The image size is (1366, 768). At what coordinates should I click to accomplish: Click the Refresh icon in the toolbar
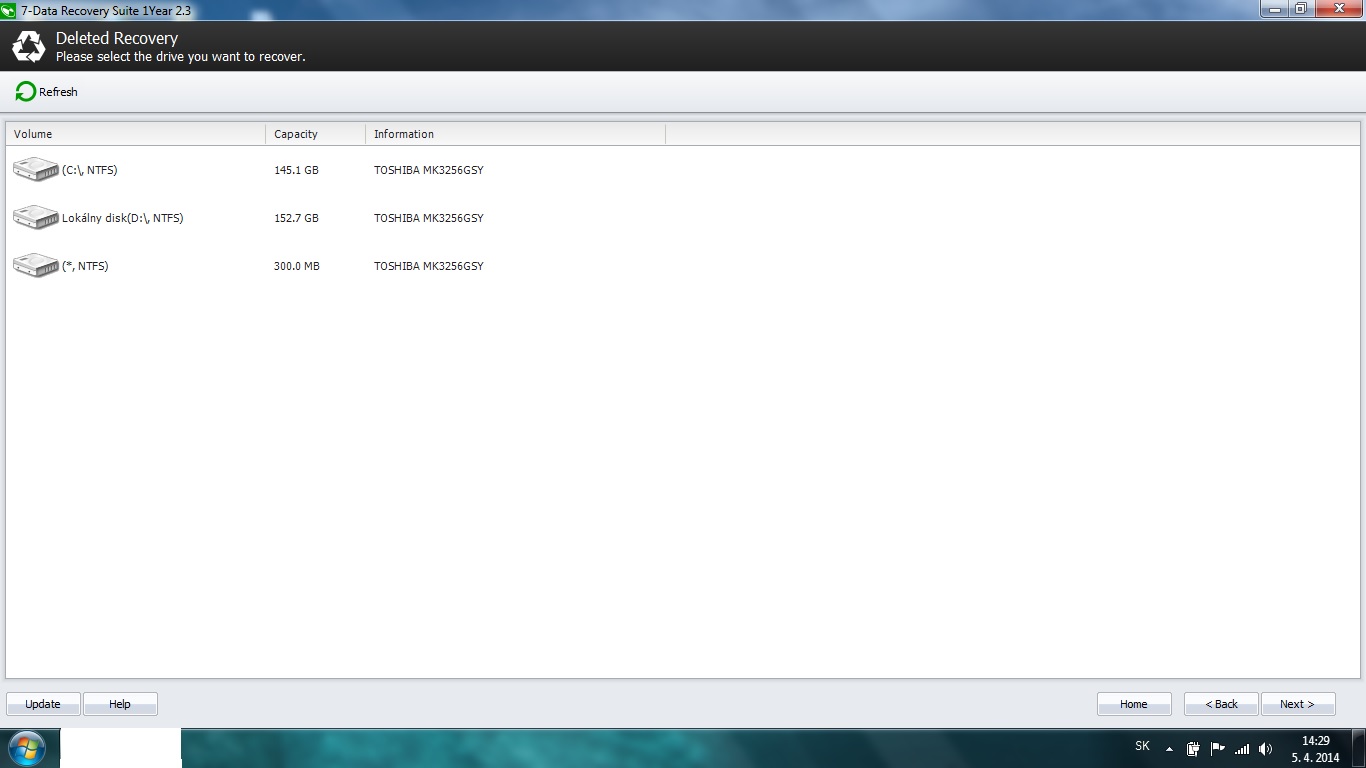pyautogui.click(x=25, y=92)
